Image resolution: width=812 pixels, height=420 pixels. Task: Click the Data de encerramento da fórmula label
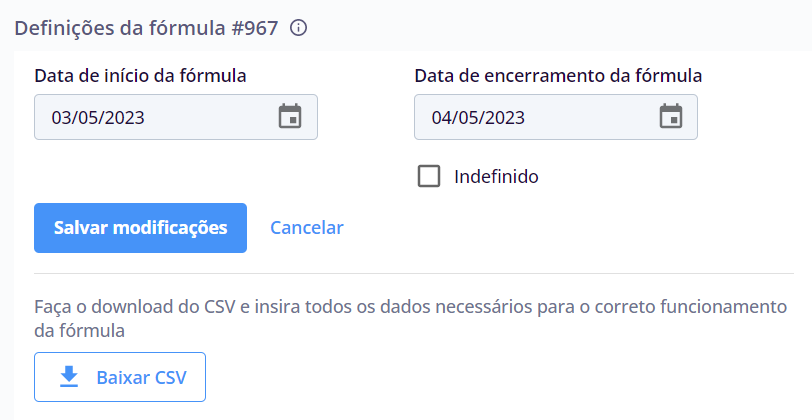(x=558, y=76)
